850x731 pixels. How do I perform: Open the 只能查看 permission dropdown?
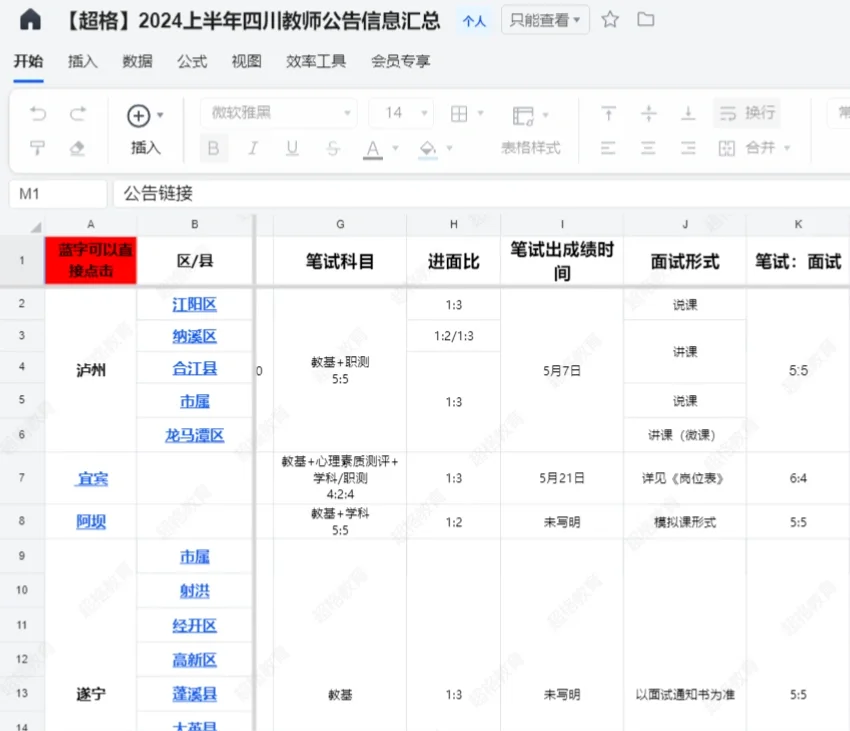(545, 19)
